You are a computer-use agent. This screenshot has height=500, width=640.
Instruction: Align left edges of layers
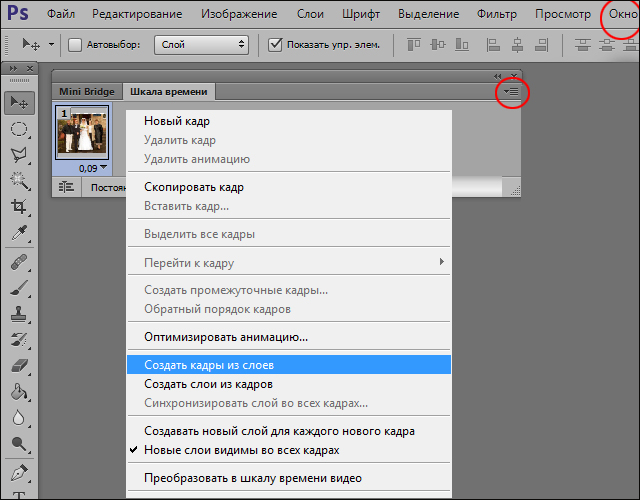tap(493, 44)
